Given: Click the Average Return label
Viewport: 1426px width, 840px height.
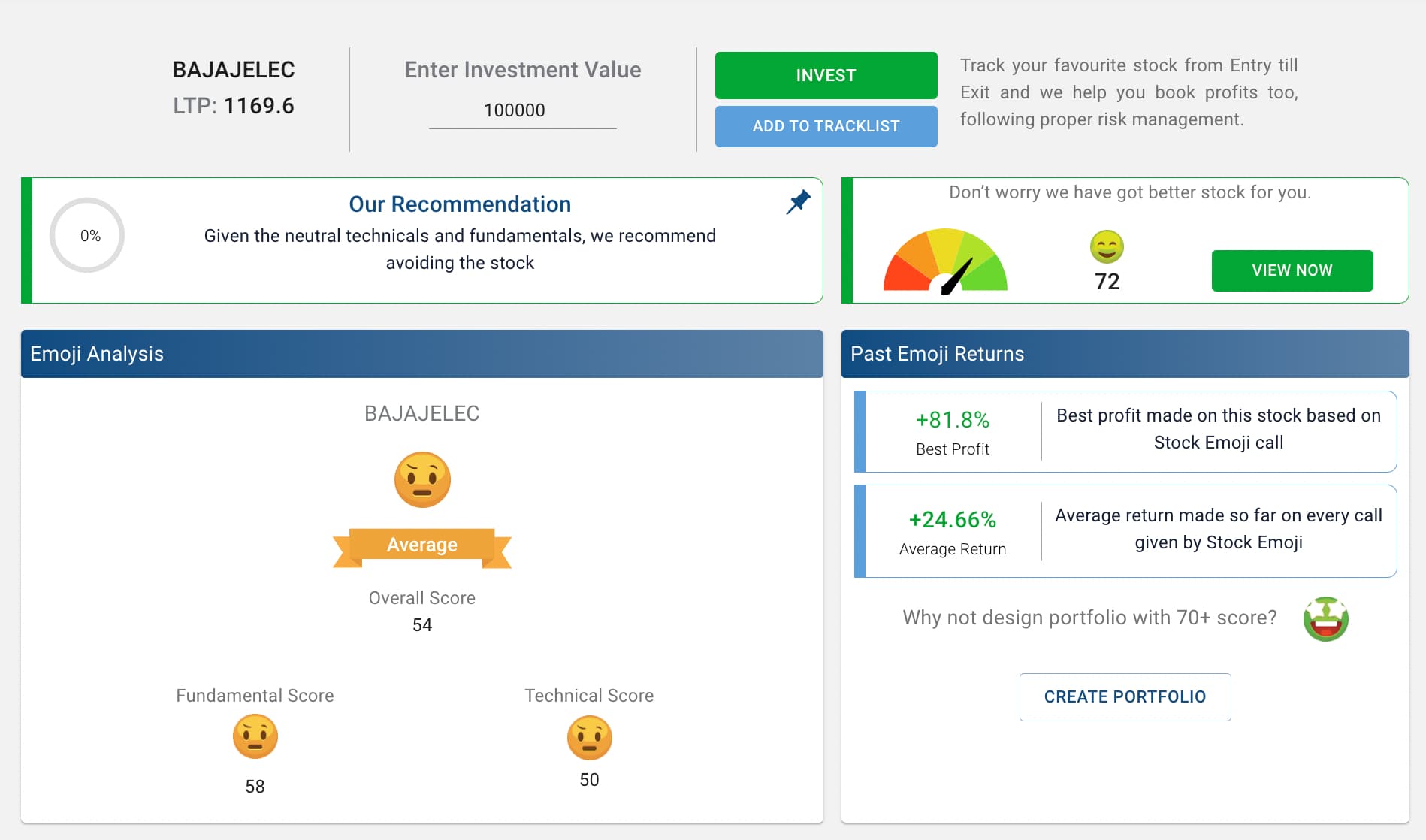Looking at the screenshot, I should (x=953, y=549).
